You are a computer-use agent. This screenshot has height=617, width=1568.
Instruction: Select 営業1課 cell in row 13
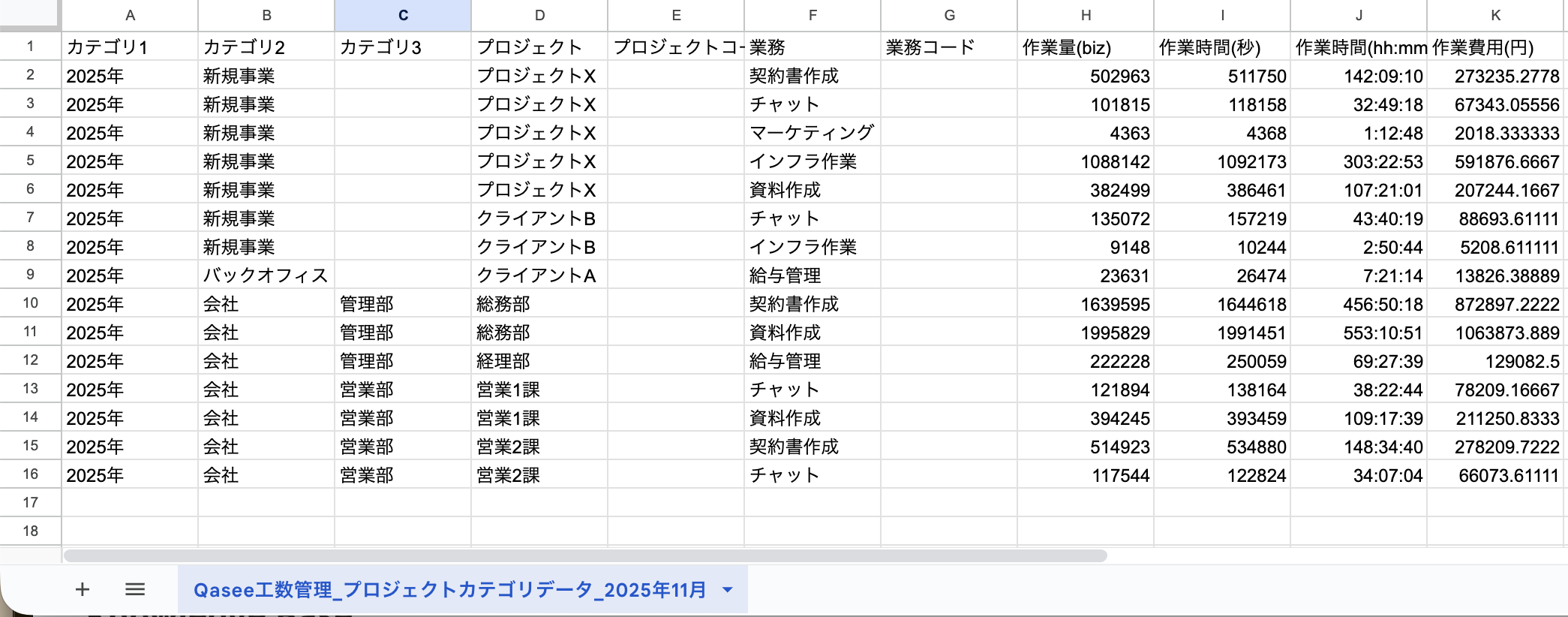539,389
